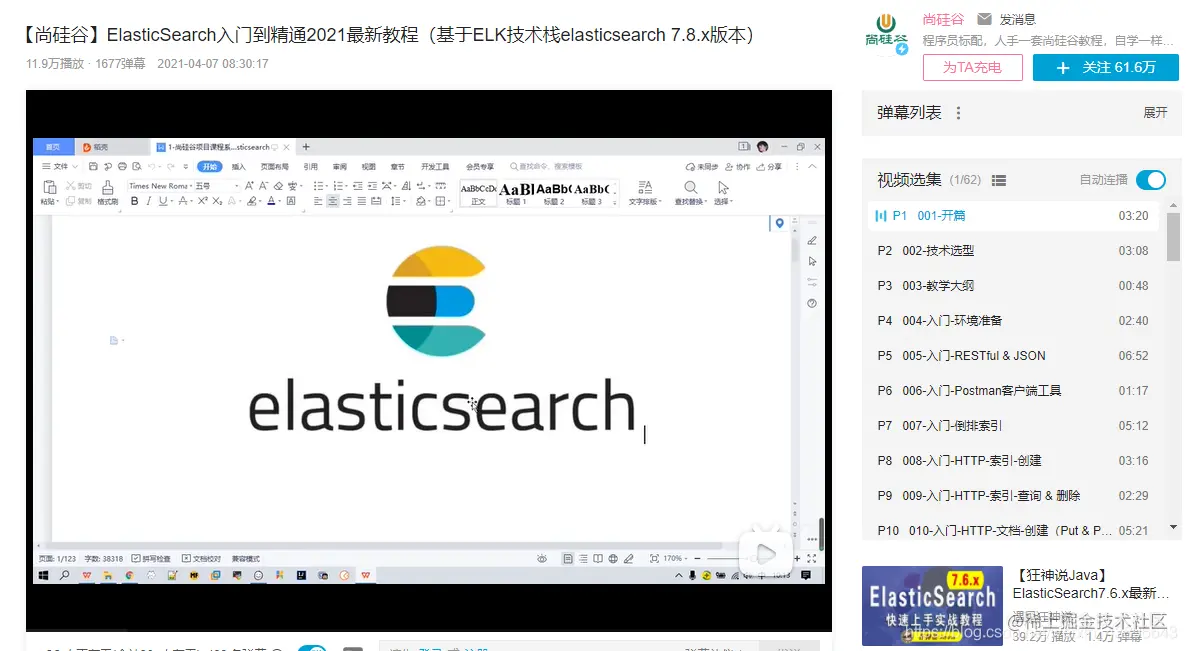Click the font color button
This screenshot has width=1187, height=651.
[x=271, y=201]
